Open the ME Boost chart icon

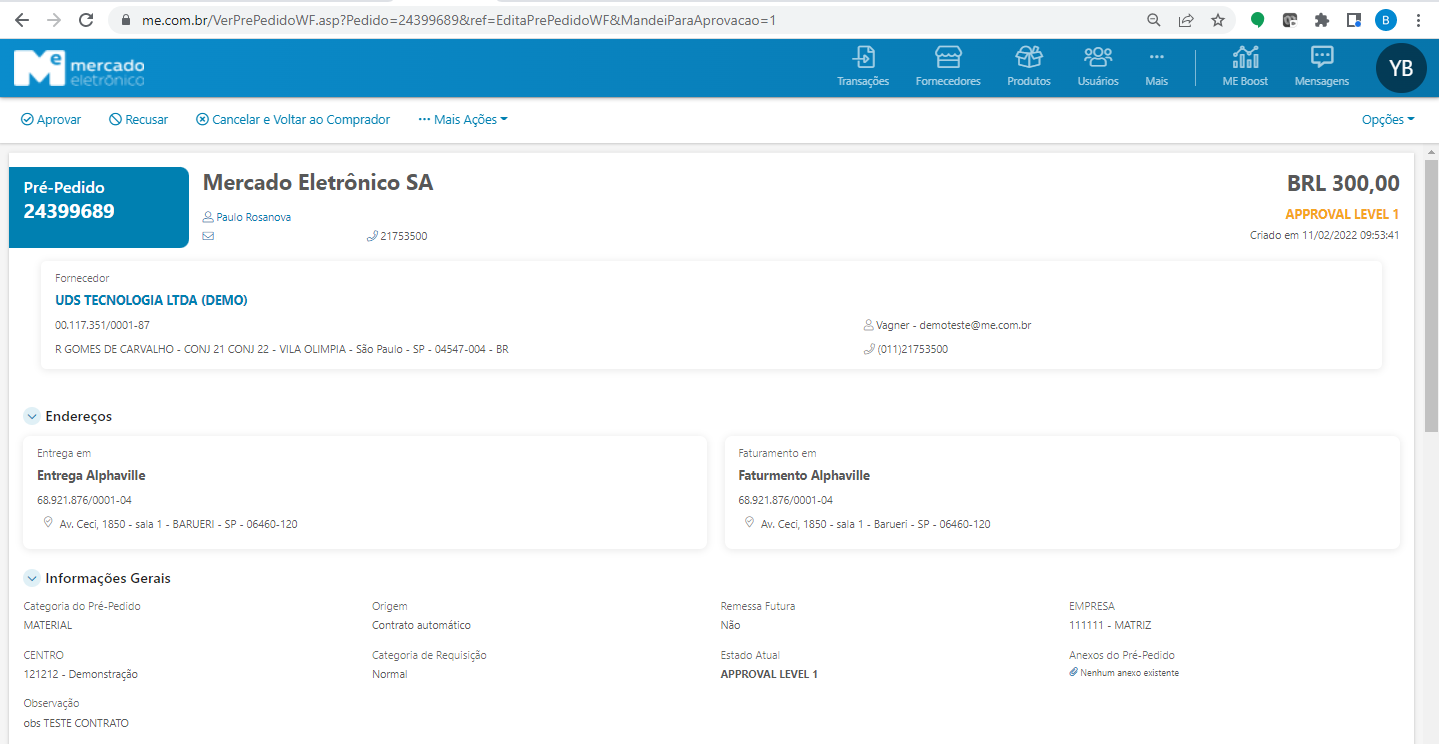click(1246, 57)
